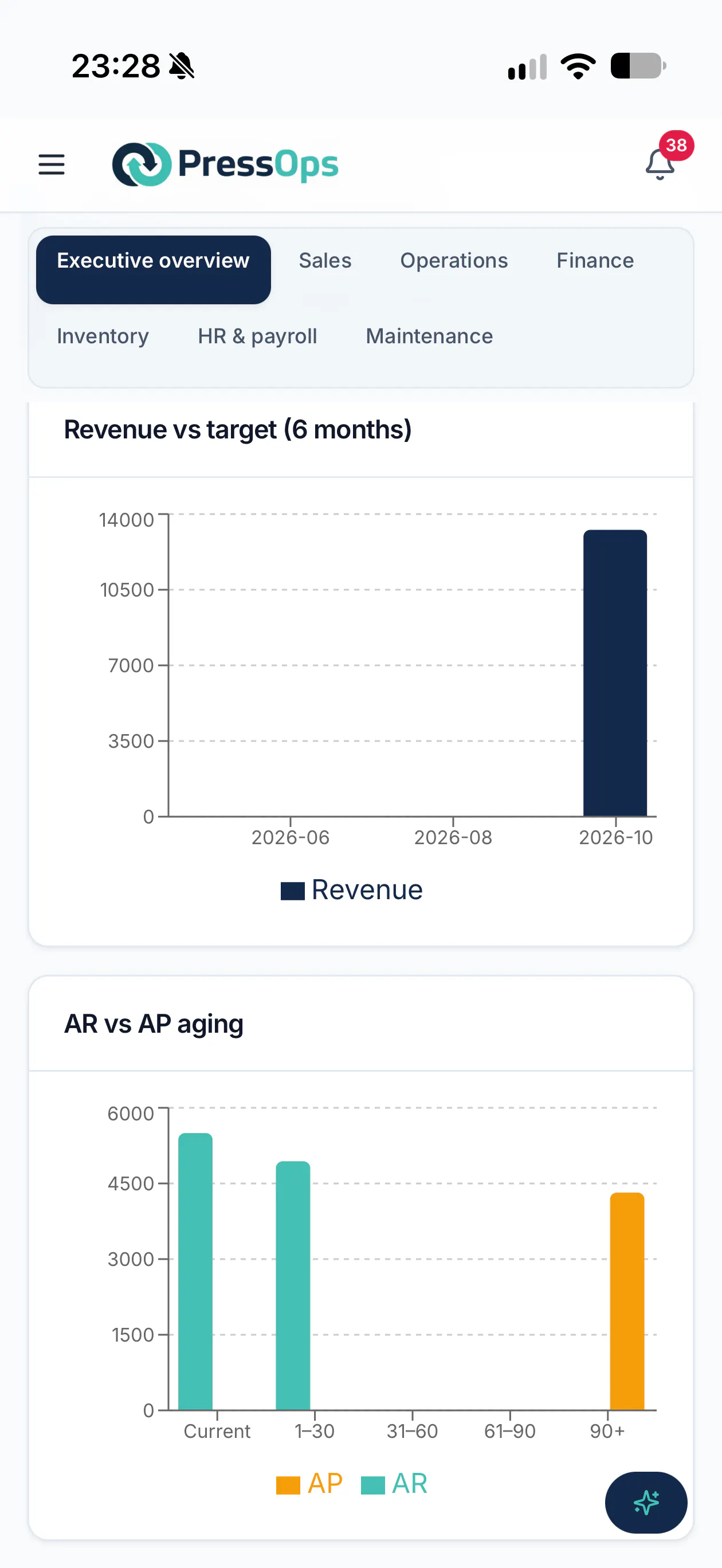Image resolution: width=722 pixels, height=1568 pixels.
Task: Click the teal AR legend swatch
Action: pyautogui.click(x=372, y=1485)
